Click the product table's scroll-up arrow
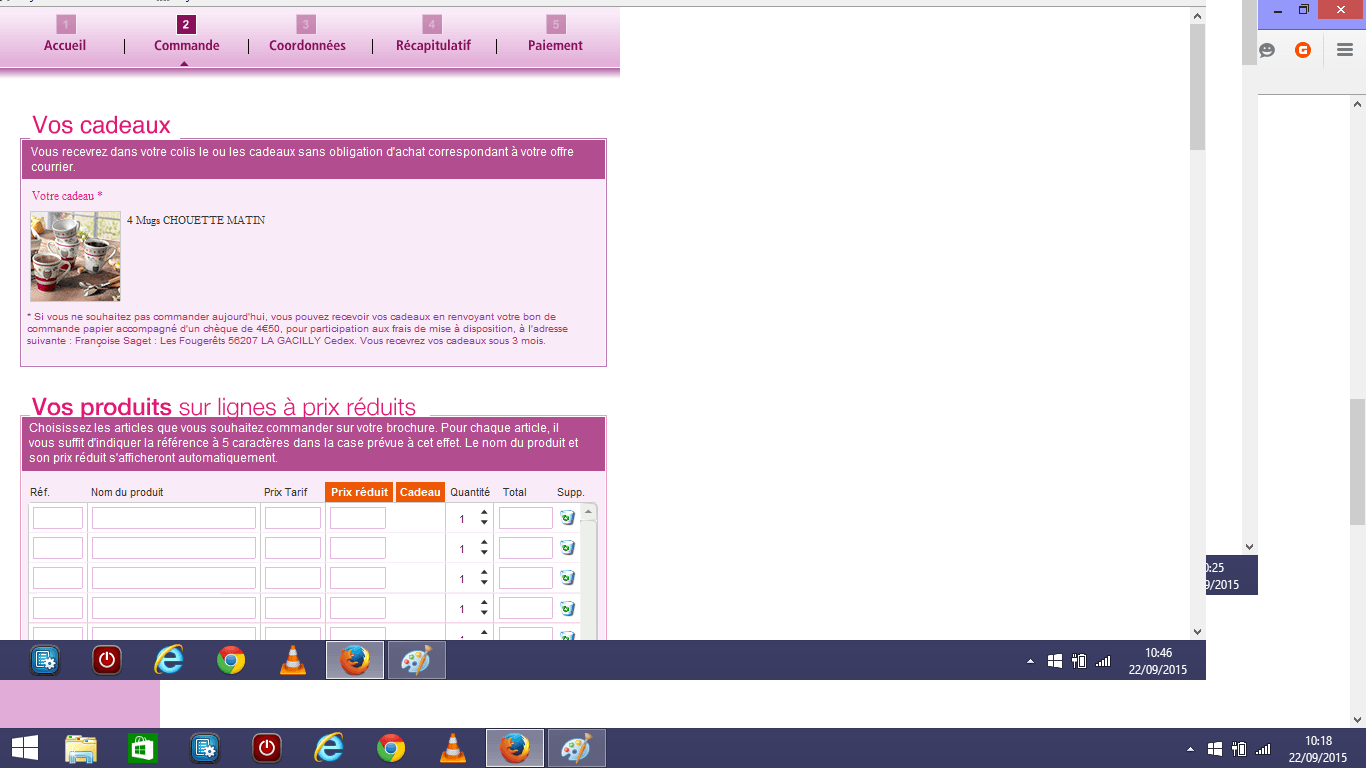Viewport: 1366px width, 768px height. 588,512
